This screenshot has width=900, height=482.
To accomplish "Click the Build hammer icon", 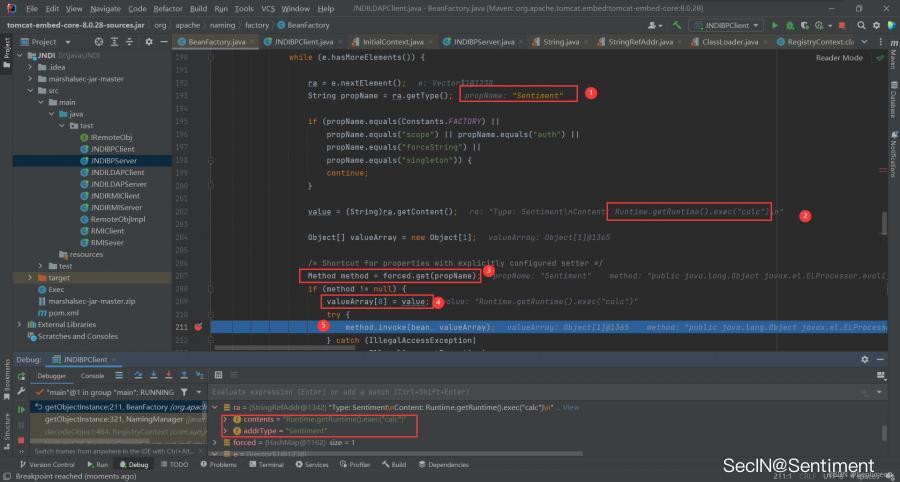I will tap(676, 23).
